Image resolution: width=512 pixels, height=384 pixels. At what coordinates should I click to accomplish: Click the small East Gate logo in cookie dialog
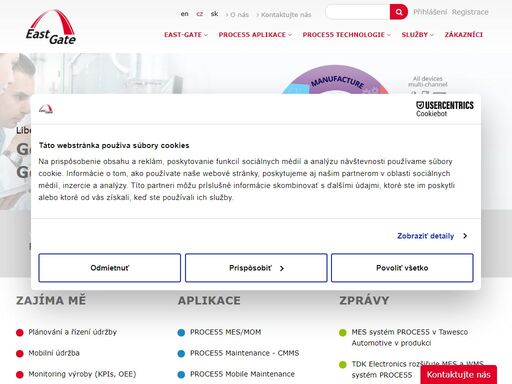tap(46, 109)
